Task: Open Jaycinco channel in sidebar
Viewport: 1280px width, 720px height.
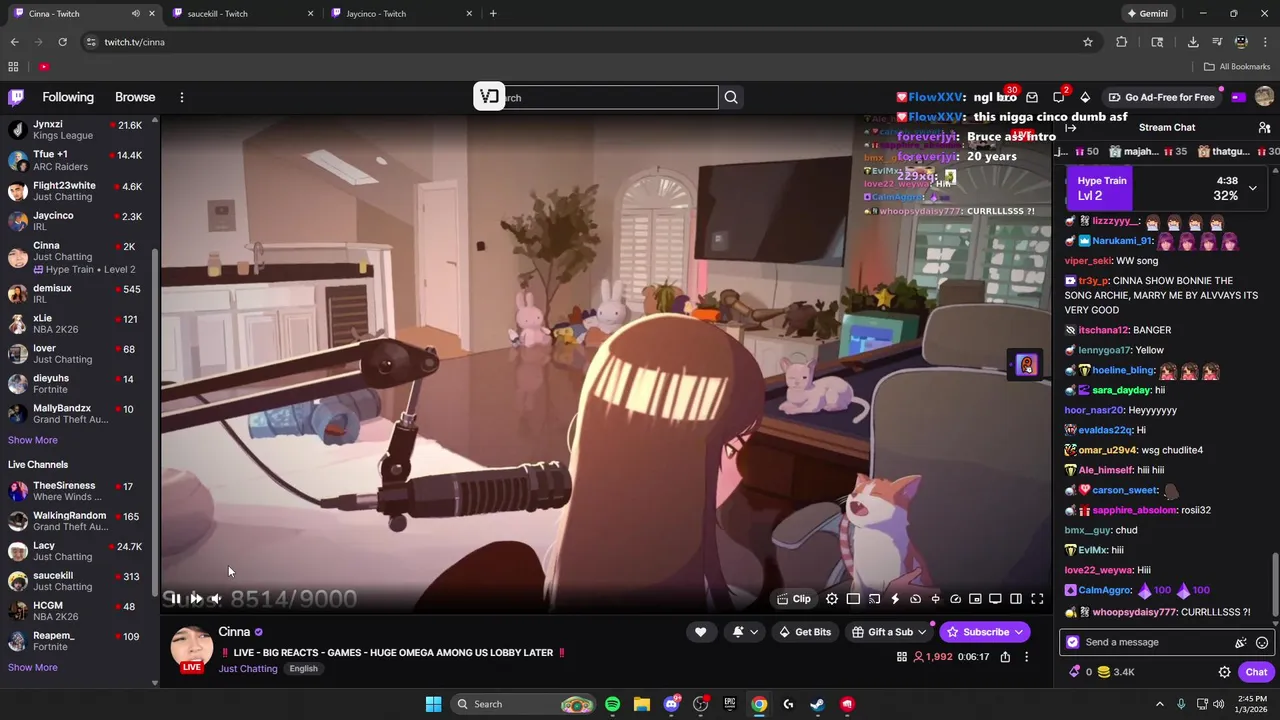Action: tap(80, 221)
